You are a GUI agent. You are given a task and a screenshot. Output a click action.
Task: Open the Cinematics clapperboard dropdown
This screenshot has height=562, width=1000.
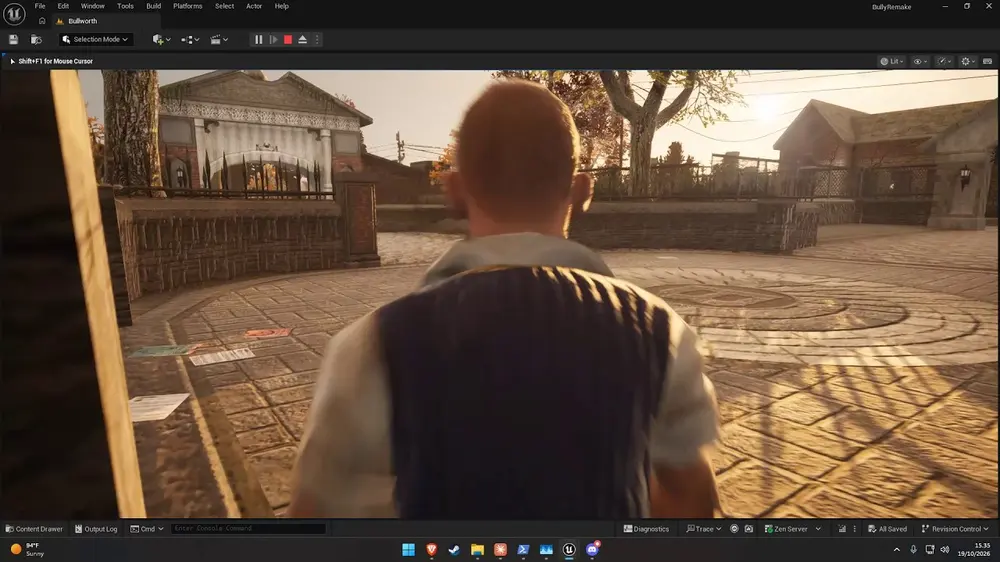219,40
